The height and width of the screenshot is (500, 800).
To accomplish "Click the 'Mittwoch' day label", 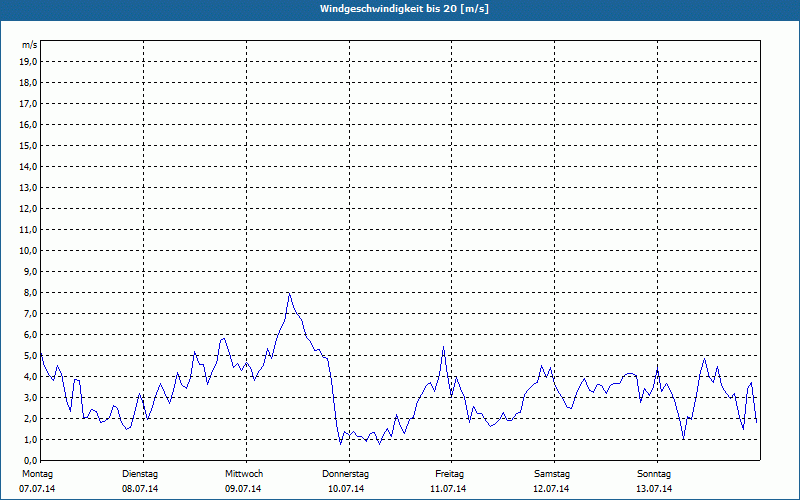I will pyautogui.click(x=243, y=473).
